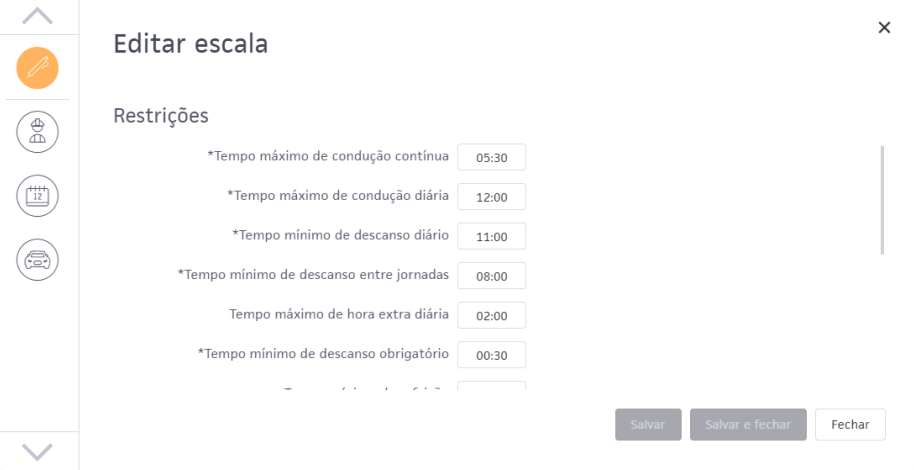The image size is (914, 470).
Task: Focus the maximum daily overtime field
Action: coord(491,316)
